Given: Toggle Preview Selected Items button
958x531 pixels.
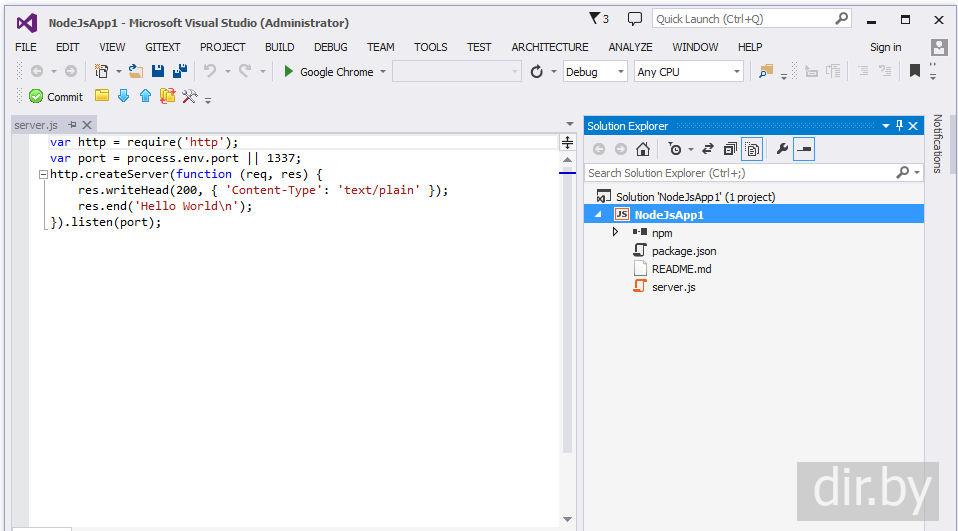Looking at the screenshot, I should (x=804, y=149).
